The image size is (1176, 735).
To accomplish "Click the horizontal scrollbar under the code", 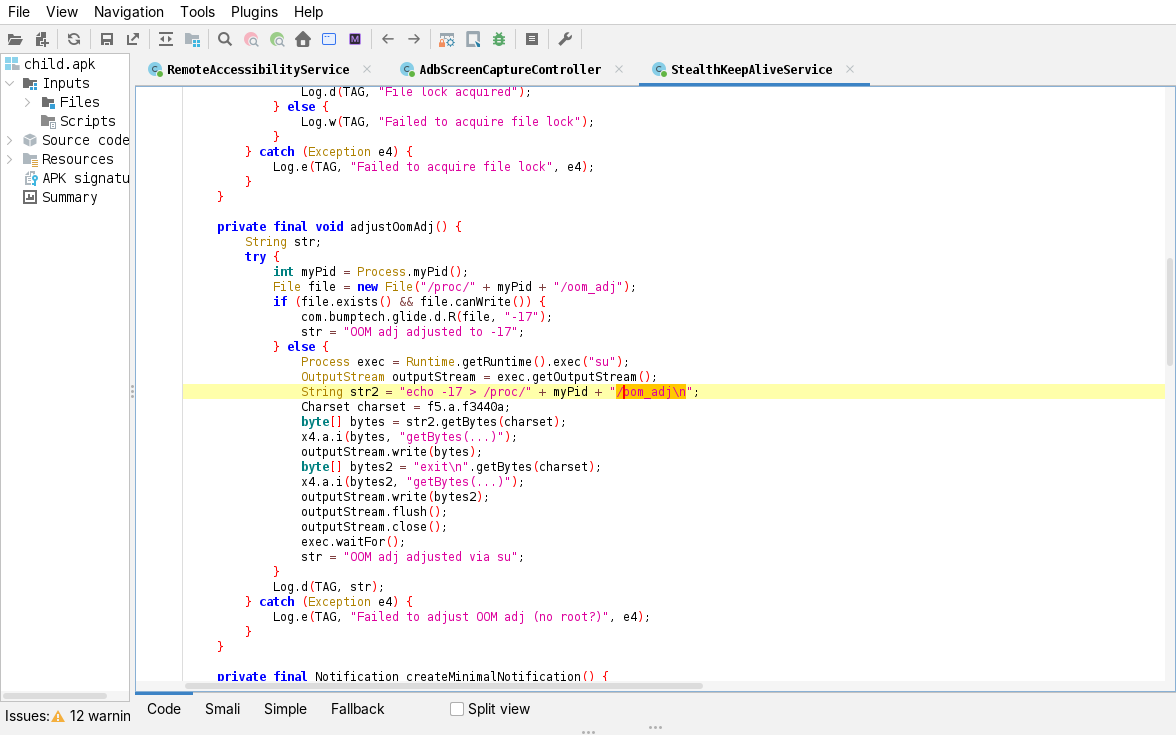I will click(444, 686).
